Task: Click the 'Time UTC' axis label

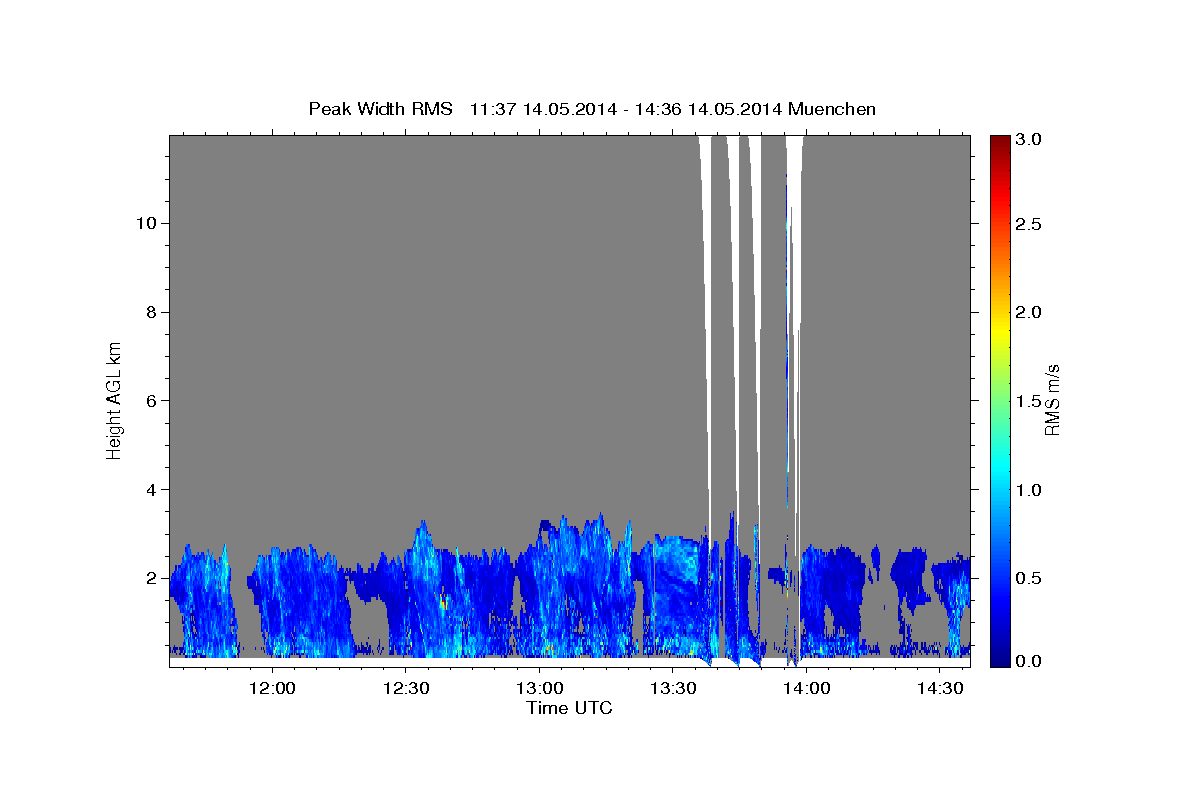Action: [x=569, y=708]
